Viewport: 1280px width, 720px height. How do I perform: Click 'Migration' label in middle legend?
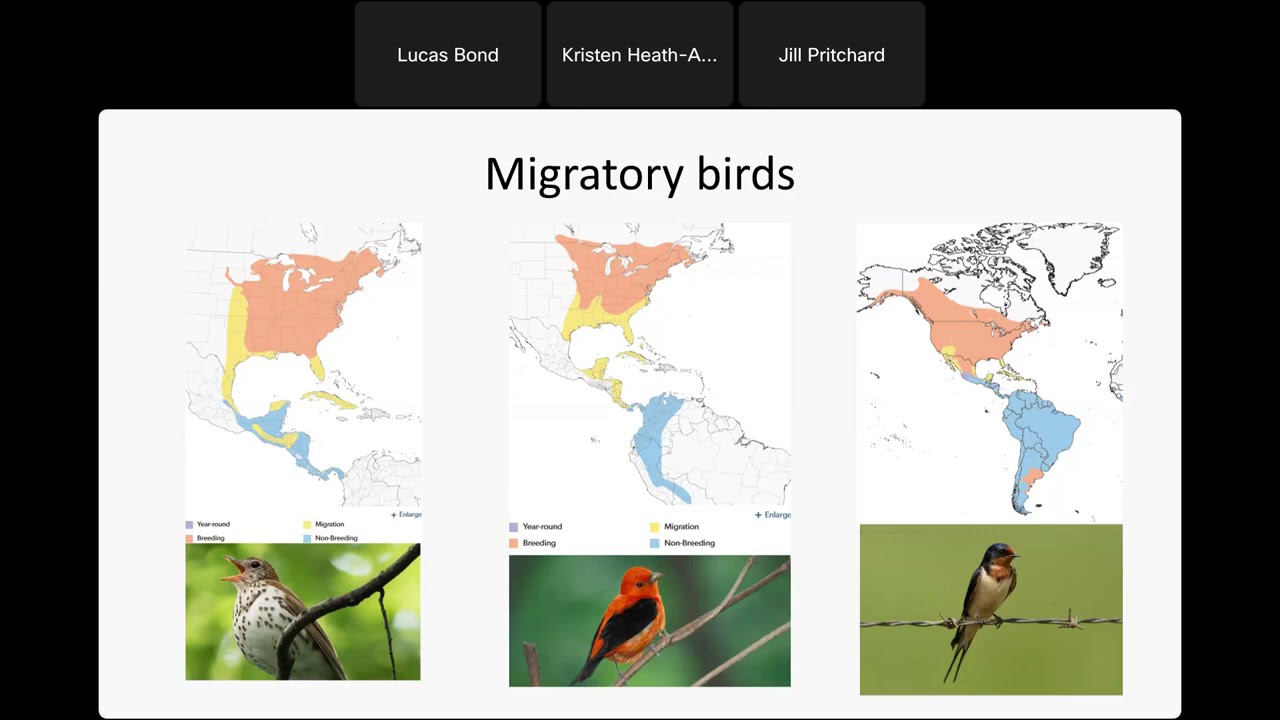click(x=681, y=527)
